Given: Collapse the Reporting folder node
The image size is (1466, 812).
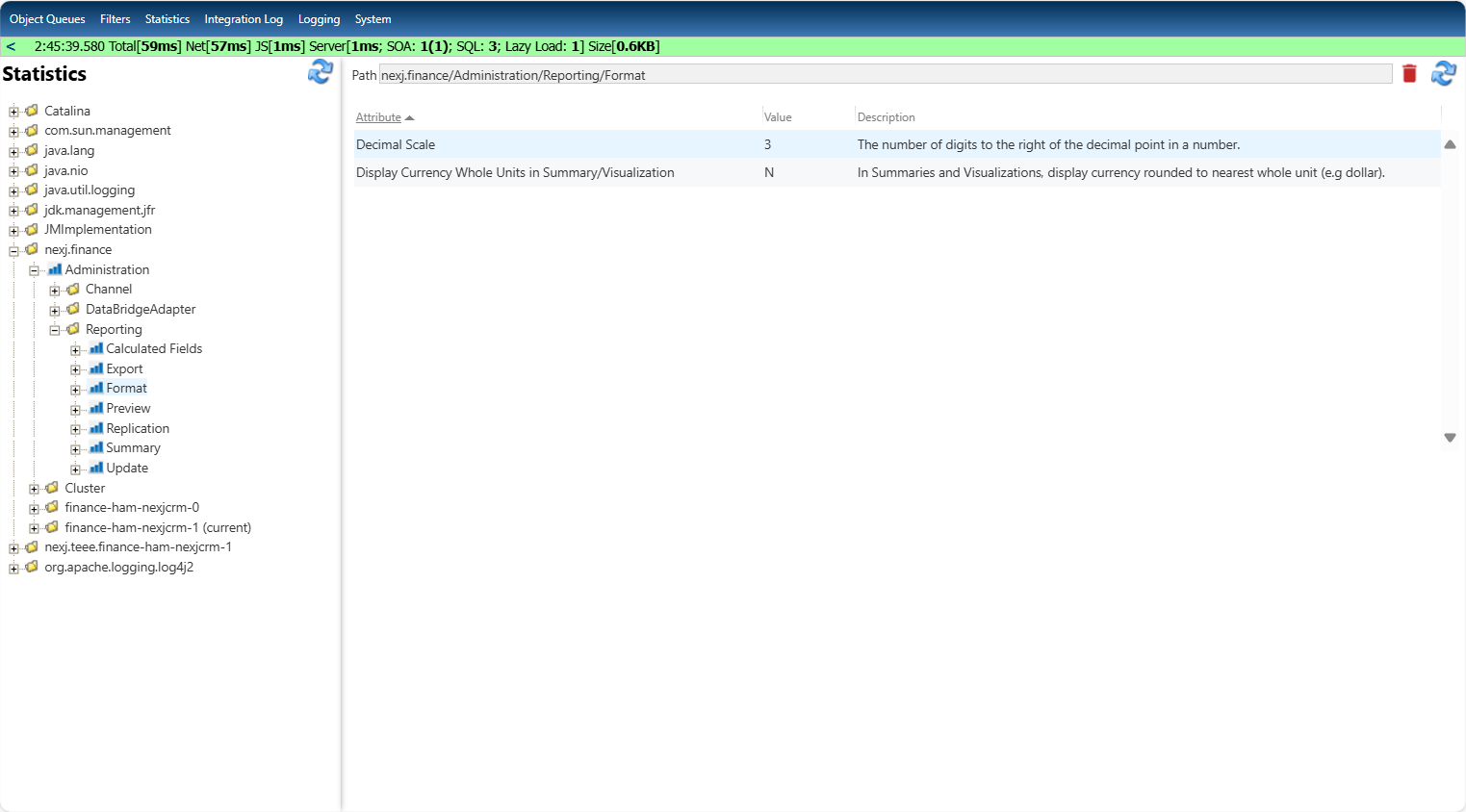Looking at the screenshot, I should (55, 330).
